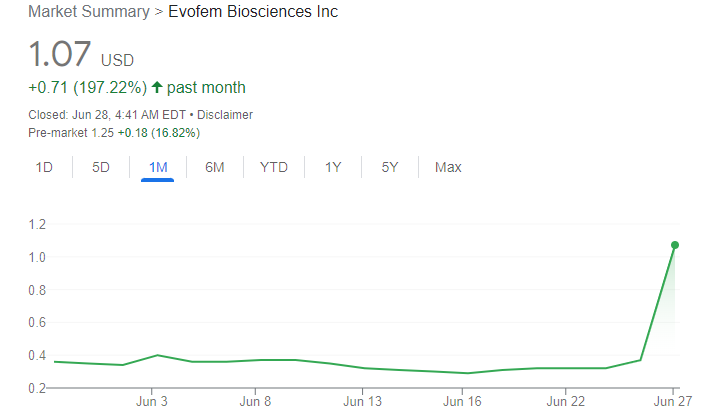728x420 pixels.
Task: Click the 1.07 USD price
Action: click(x=60, y=54)
